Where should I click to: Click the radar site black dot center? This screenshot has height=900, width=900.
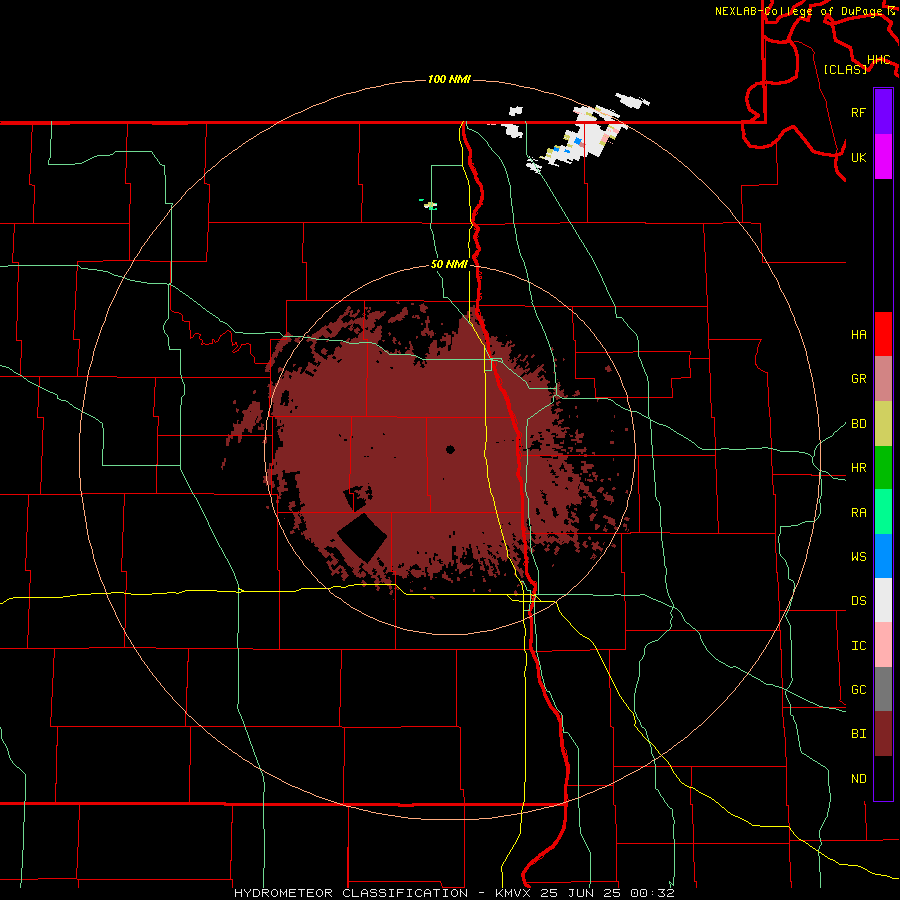[450, 449]
